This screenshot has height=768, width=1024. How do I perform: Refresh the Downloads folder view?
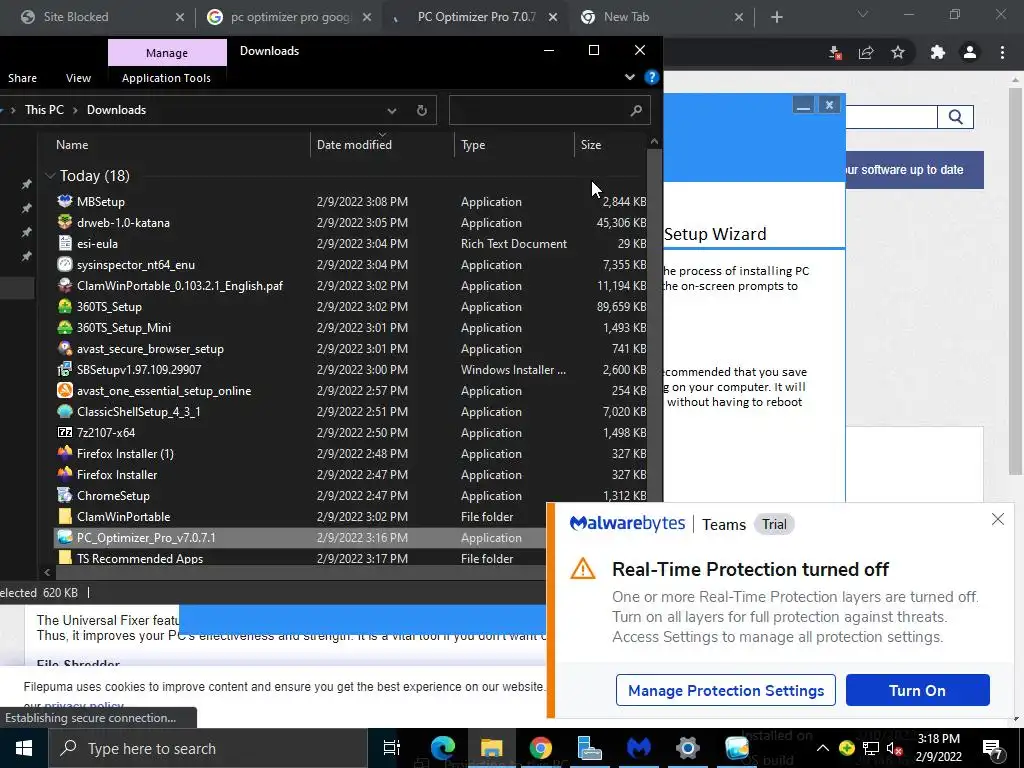(x=422, y=110)
